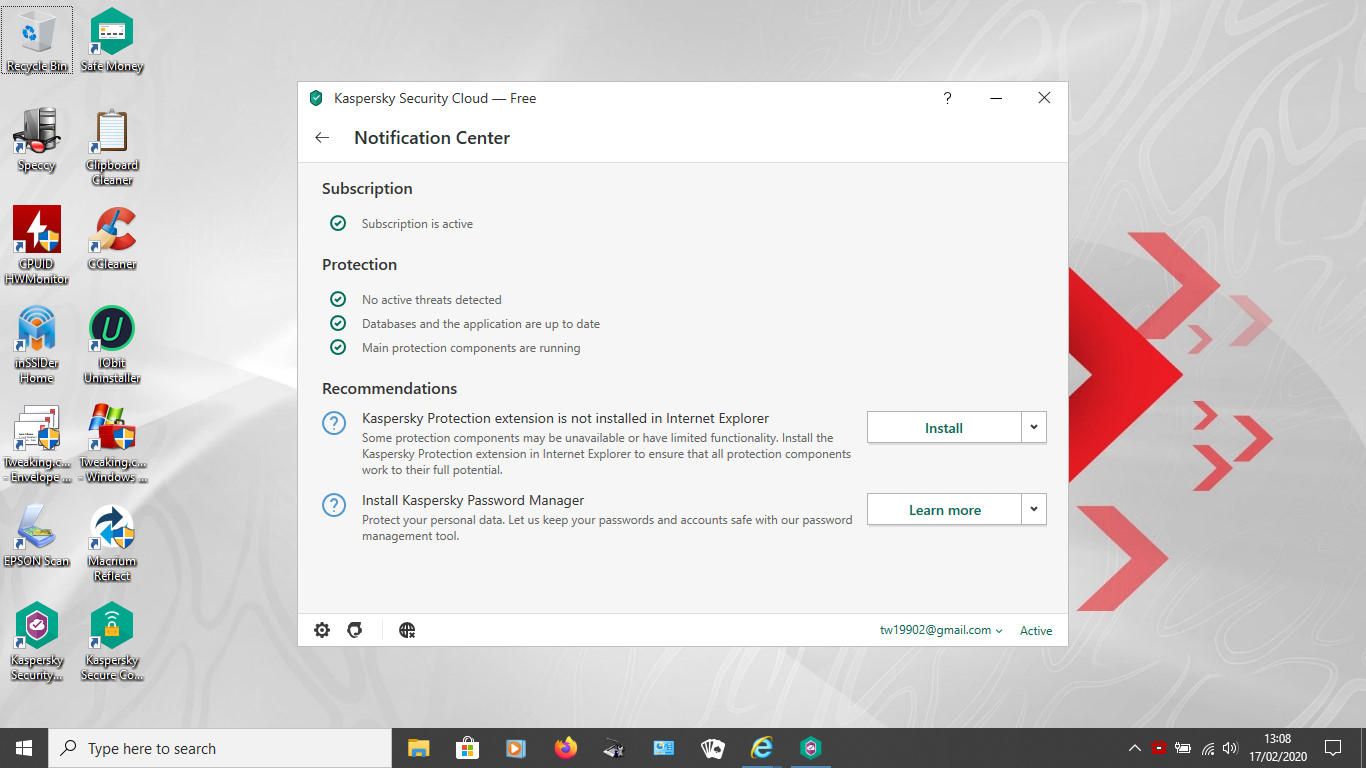Open the tw19902@gmail.com account dropdown
The width and height of the screenshot is (1366, 768).
(x=941, y=630)
